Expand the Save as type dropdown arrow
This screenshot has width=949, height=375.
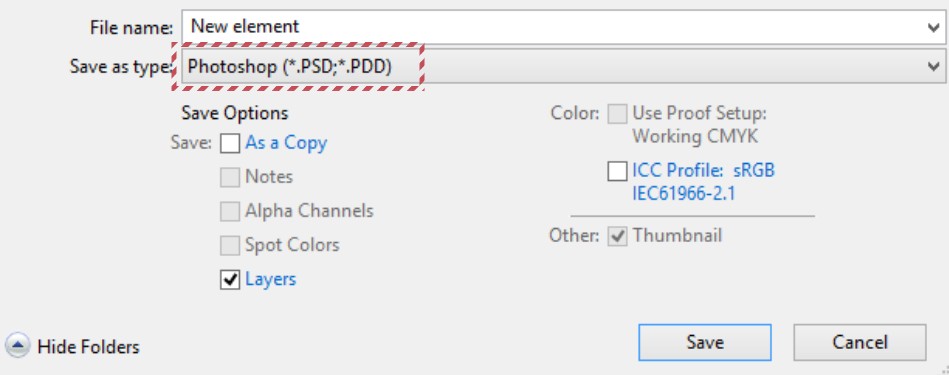pyautogui.click(x=933, y=67)
